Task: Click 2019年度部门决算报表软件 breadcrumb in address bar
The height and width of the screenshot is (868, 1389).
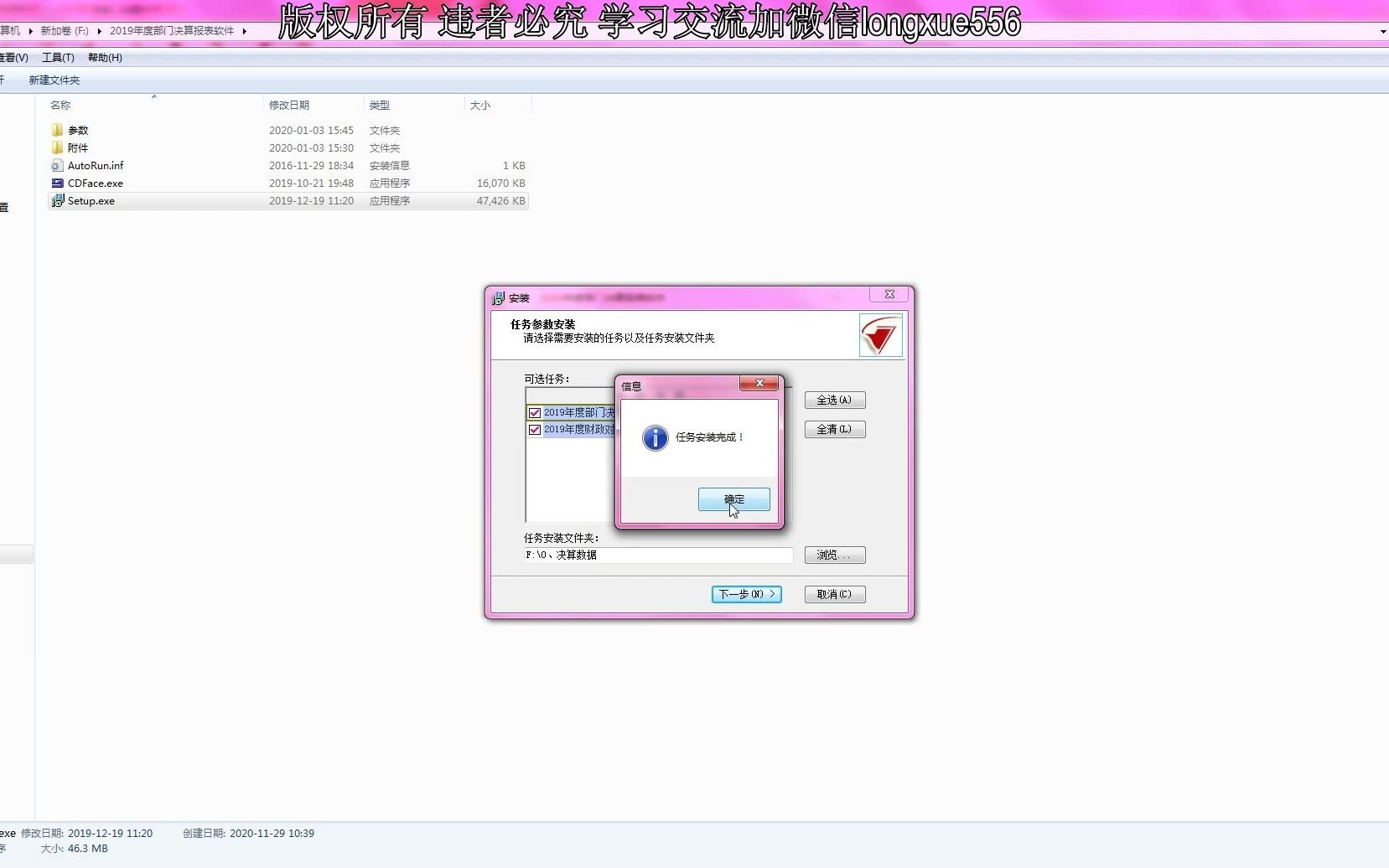Action: coord(172,30)
